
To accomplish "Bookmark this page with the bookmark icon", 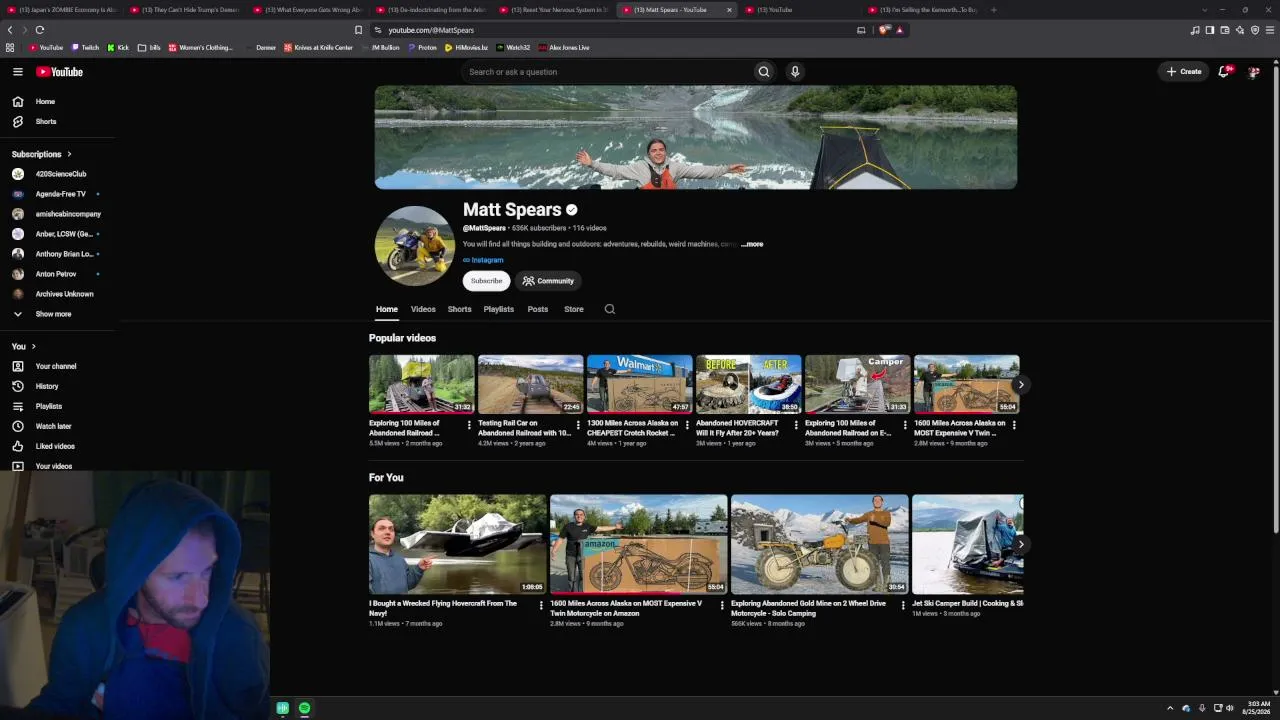I will (x=359, y=30).
